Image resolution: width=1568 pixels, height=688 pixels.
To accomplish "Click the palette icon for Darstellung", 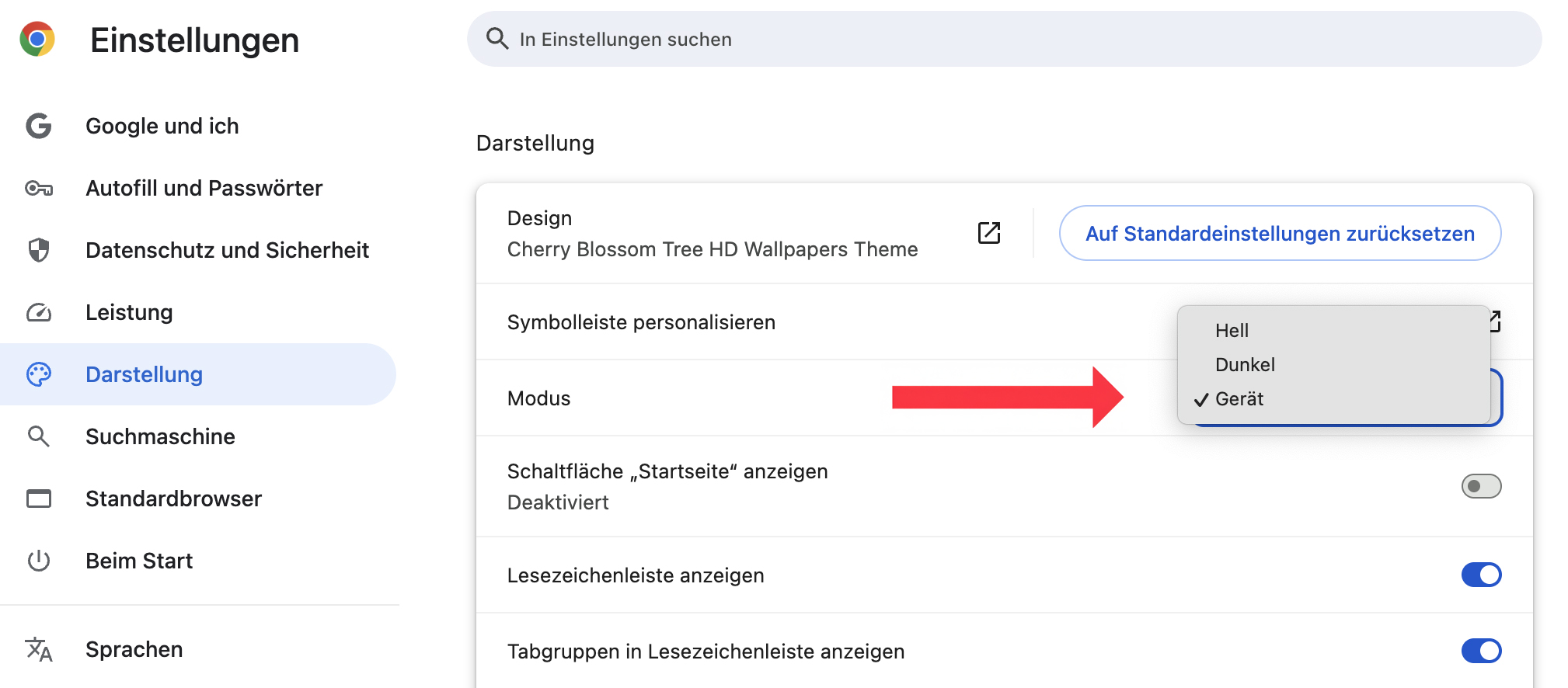I will [x=39, y=374].
